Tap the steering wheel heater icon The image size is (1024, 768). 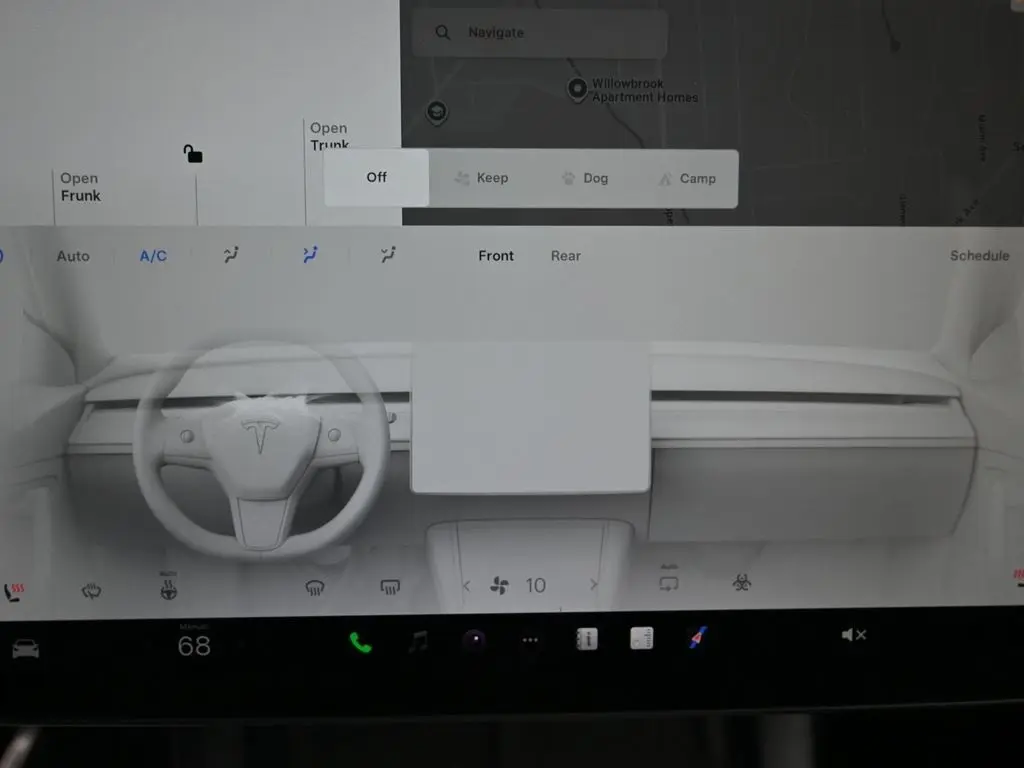169,588
